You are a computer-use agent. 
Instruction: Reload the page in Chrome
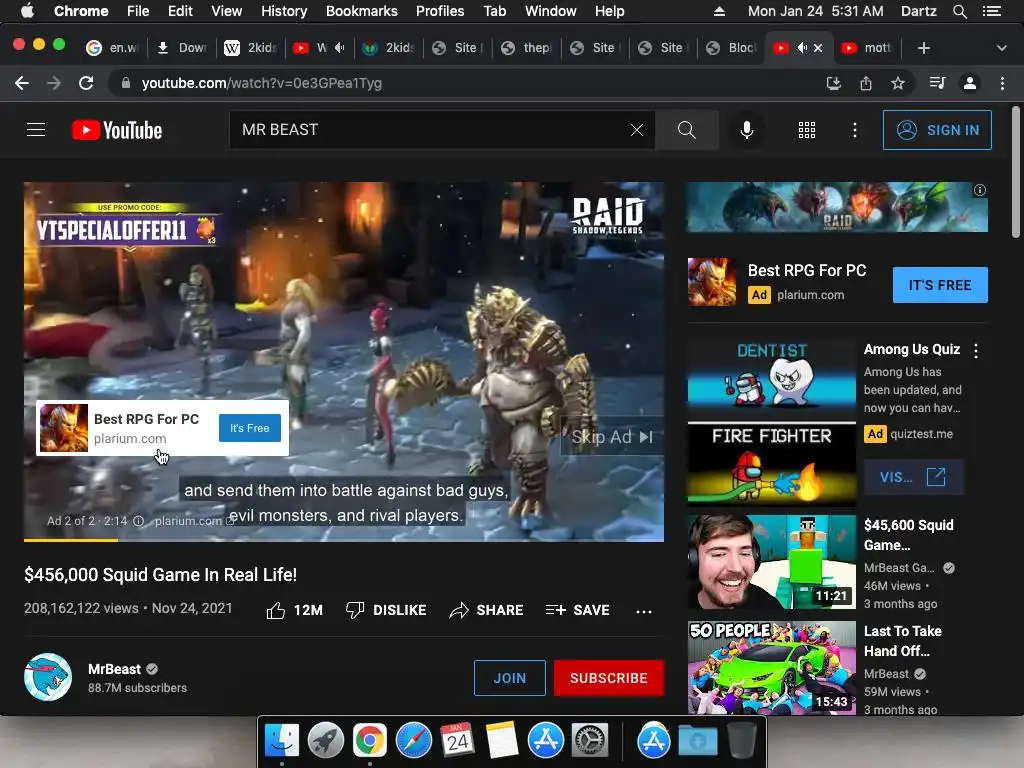point(86,83)
